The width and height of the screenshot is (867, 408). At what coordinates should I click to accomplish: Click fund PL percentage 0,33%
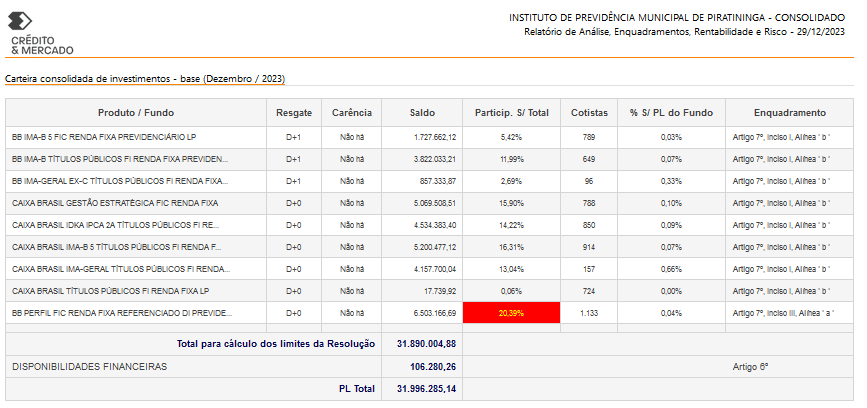tap(671, 181)
